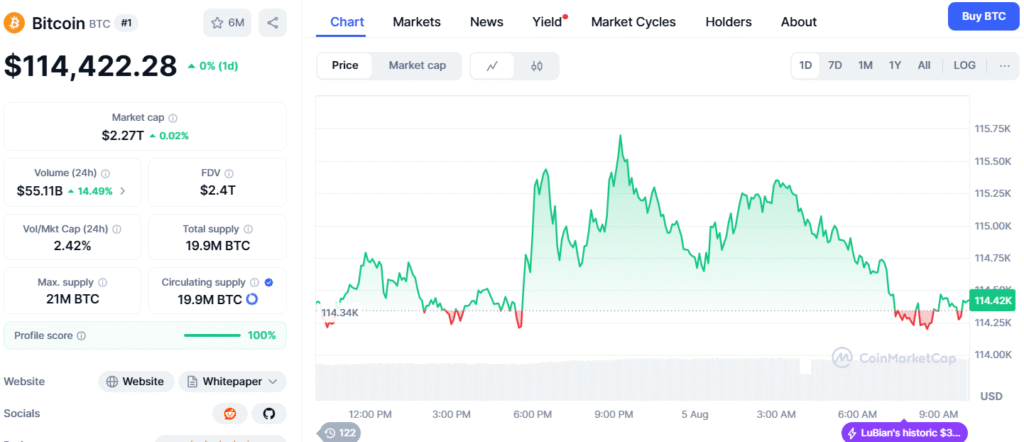The width and height of the screenshot is (1024, 442).
Task: Open the Website link button
Action: (x=136, y=381)
